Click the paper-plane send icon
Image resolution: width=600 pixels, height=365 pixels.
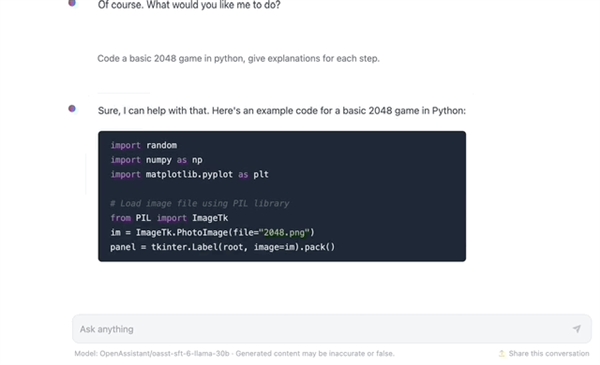click(x=576, y=329)
